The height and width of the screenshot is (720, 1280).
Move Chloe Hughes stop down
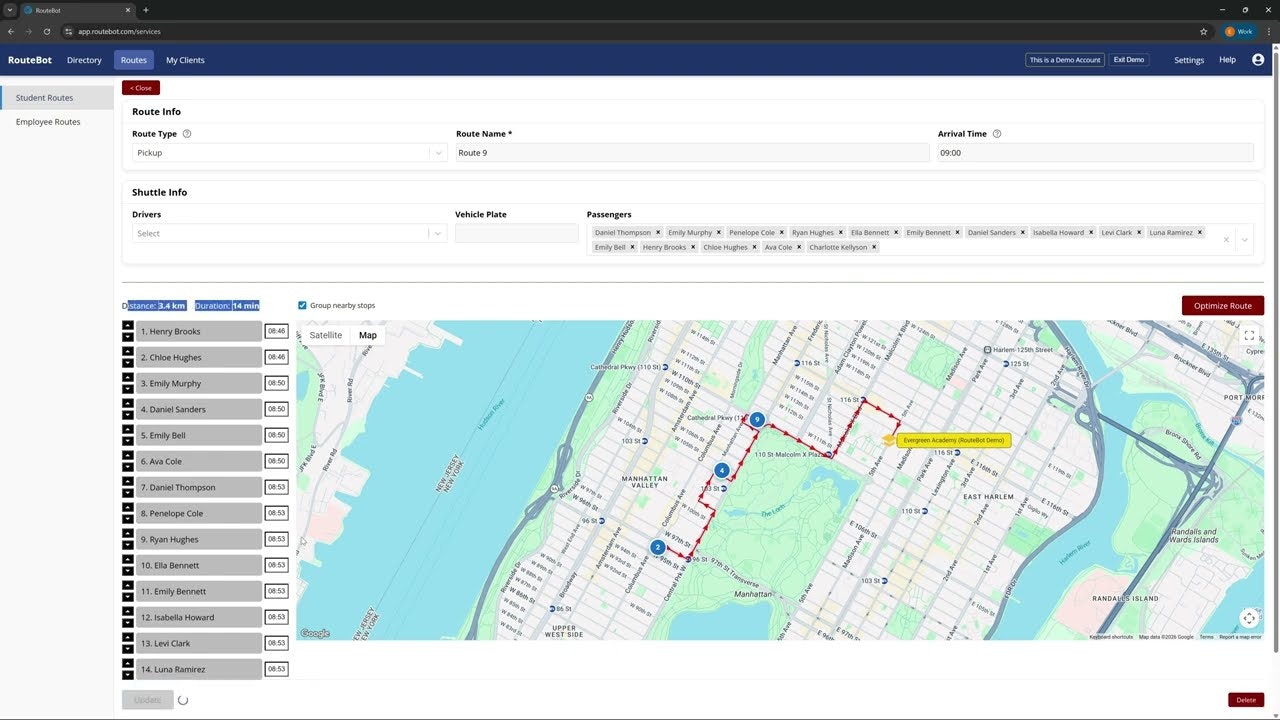[x=127, y=363]
